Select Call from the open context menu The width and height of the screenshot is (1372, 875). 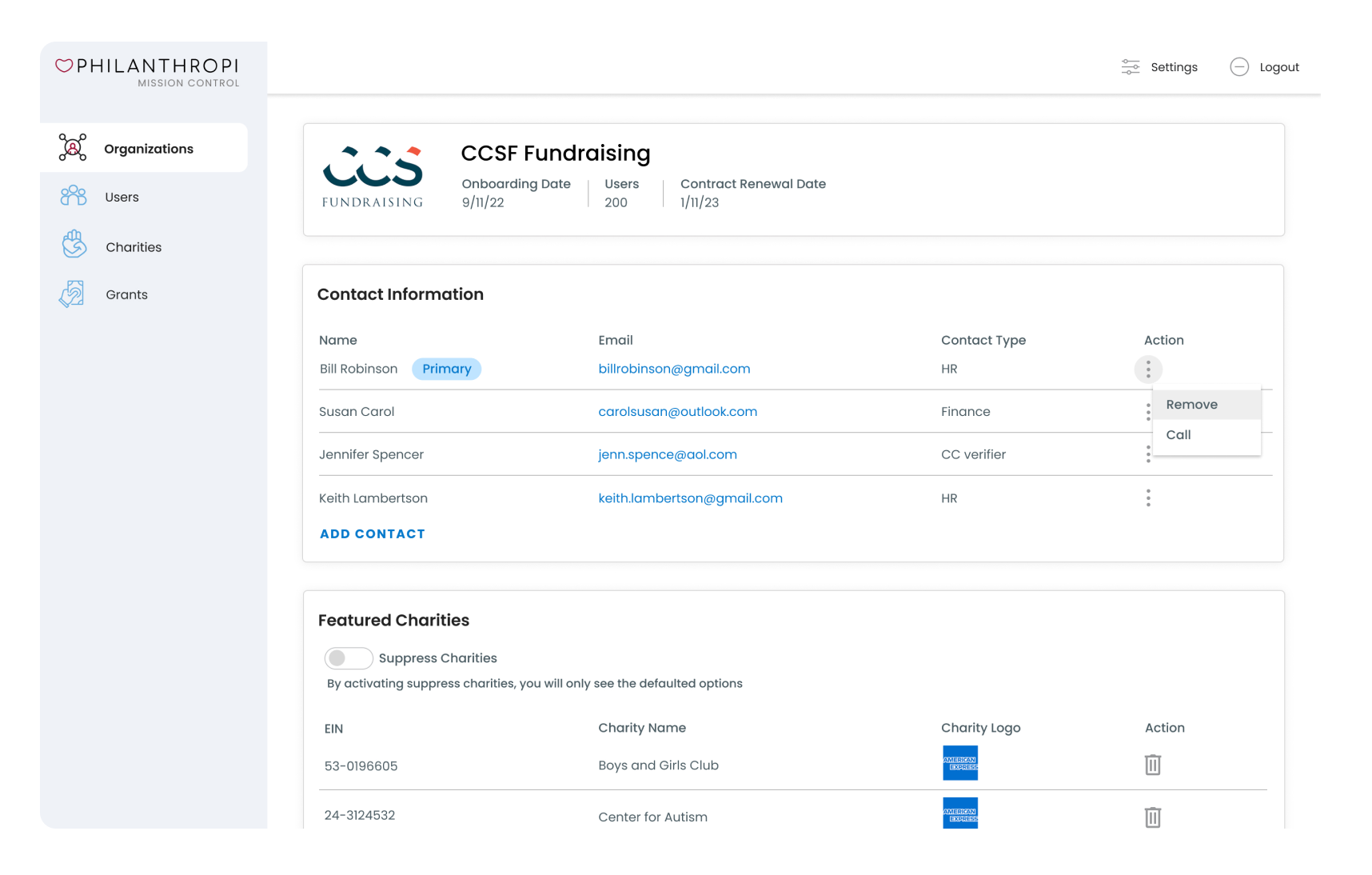point(1178,434)
